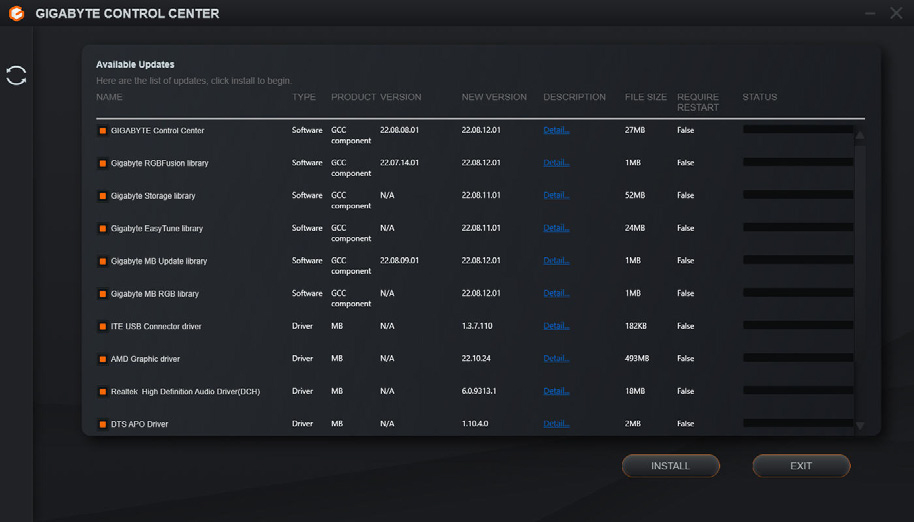914x522 pixels.
Task: Click the NAME column header
Action: (x=109, y=97)
